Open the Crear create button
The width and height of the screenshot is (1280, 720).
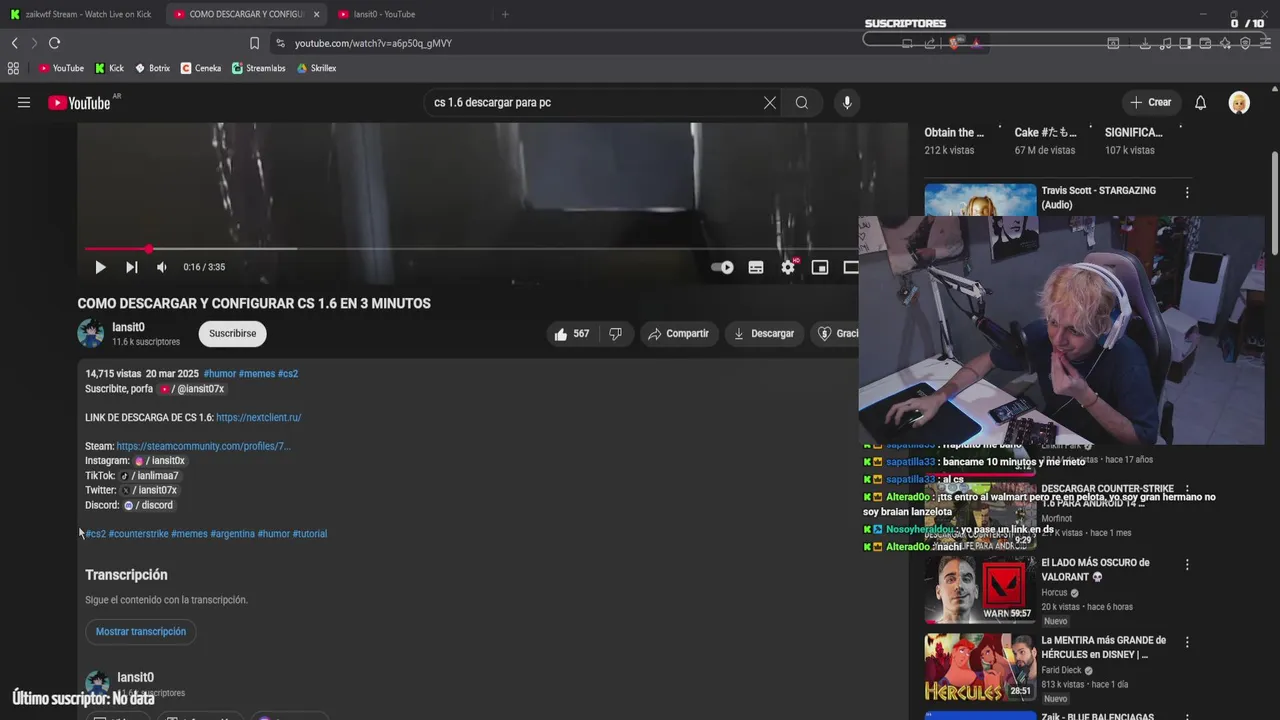pos(1150,102)
